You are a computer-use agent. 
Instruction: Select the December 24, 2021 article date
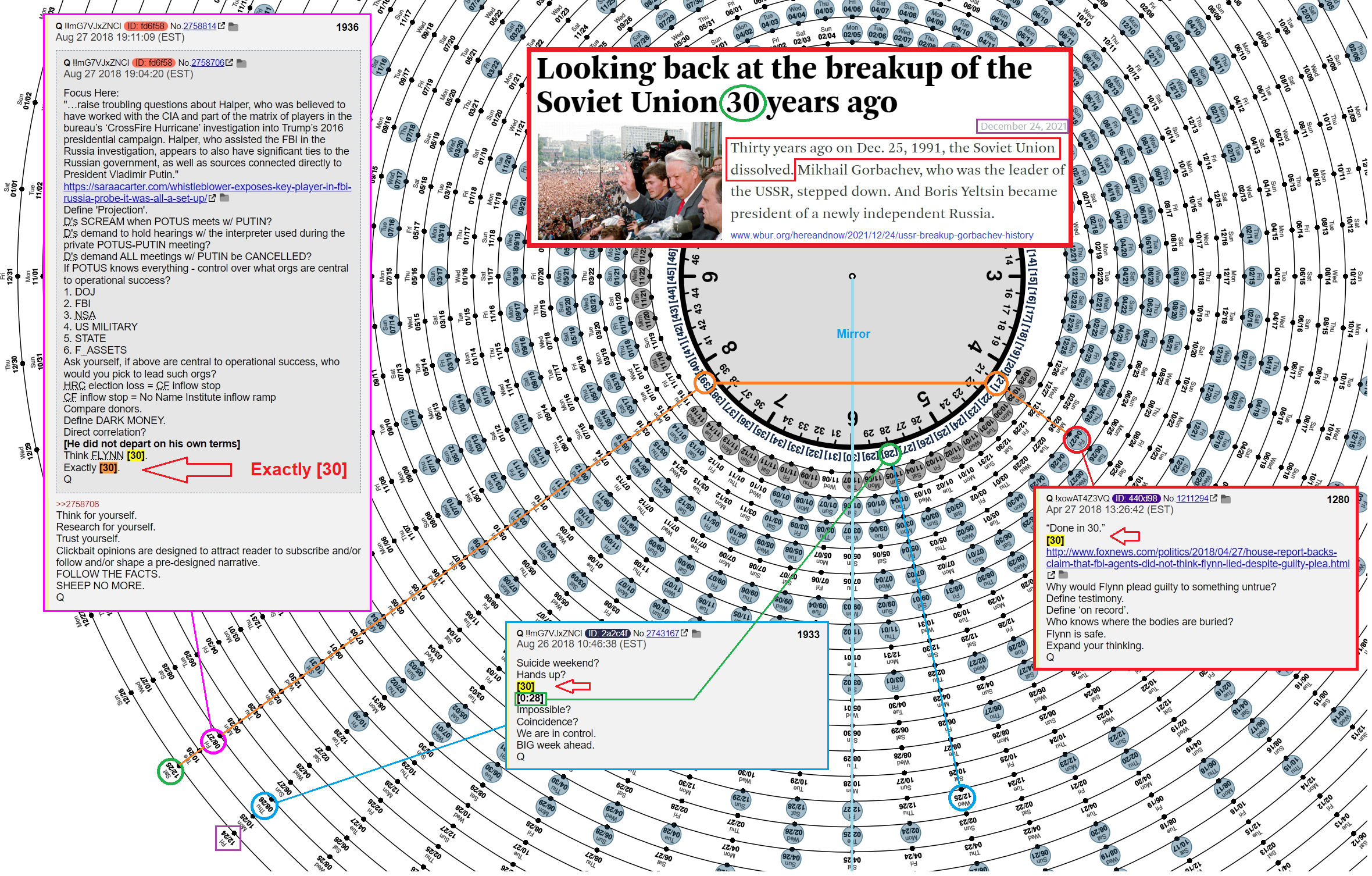click(x=1022, y=126)
